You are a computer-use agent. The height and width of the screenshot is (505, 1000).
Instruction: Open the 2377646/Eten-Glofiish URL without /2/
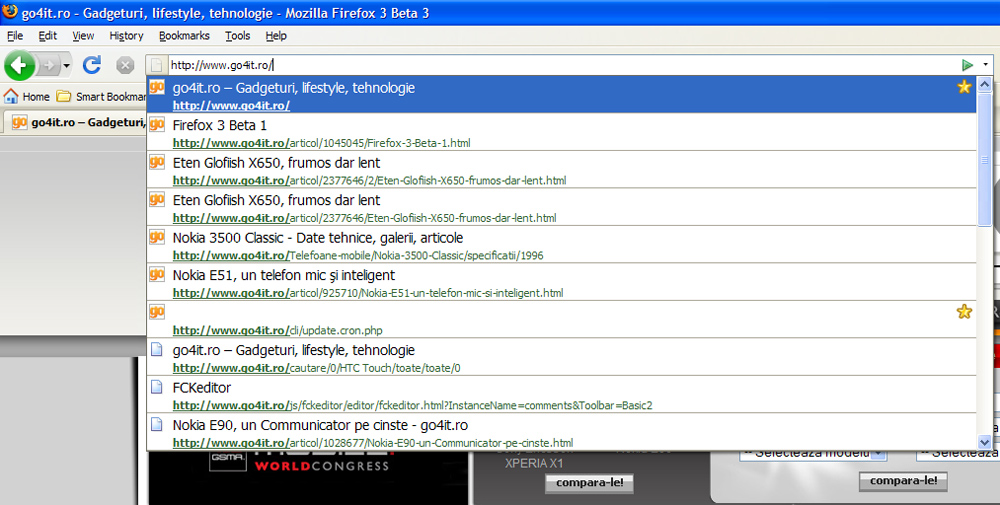pyautogui.click(x=364, y=218)
